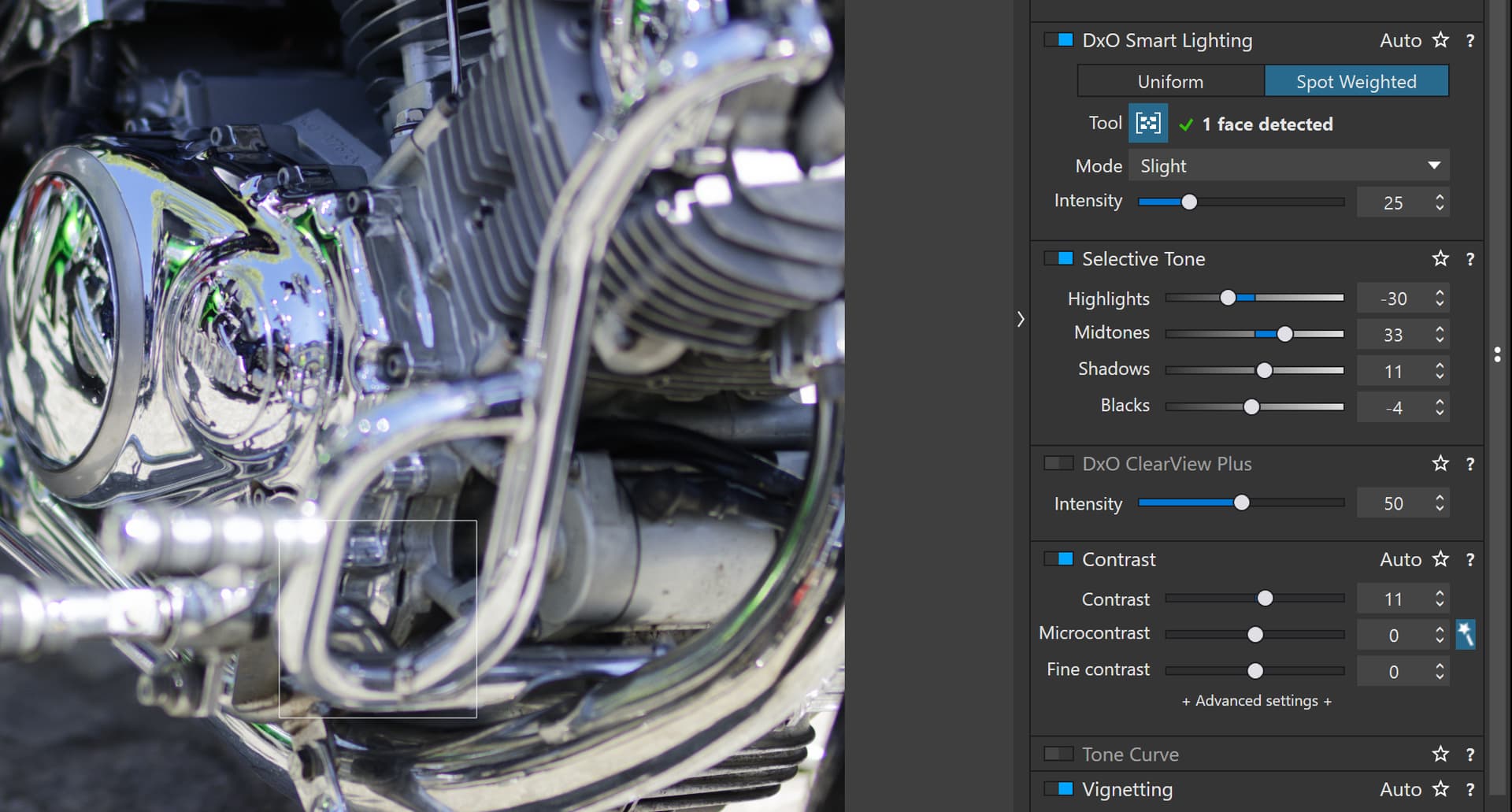1512x812 pixels.
Task: Click the panel collapse chevron arrow
Action: click(x=1021, y=319)
